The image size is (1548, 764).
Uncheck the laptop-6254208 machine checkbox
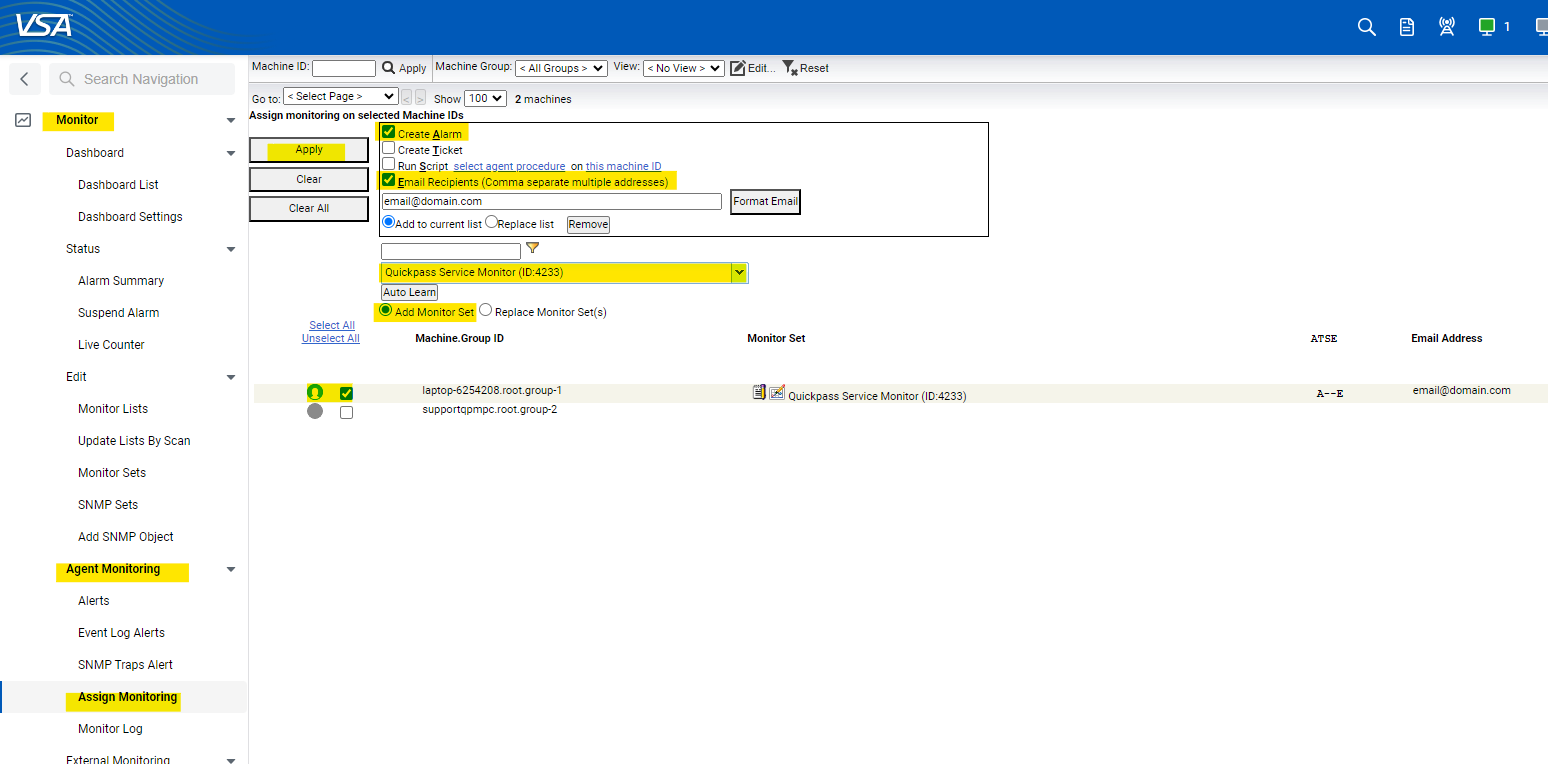tap(346, 393)
